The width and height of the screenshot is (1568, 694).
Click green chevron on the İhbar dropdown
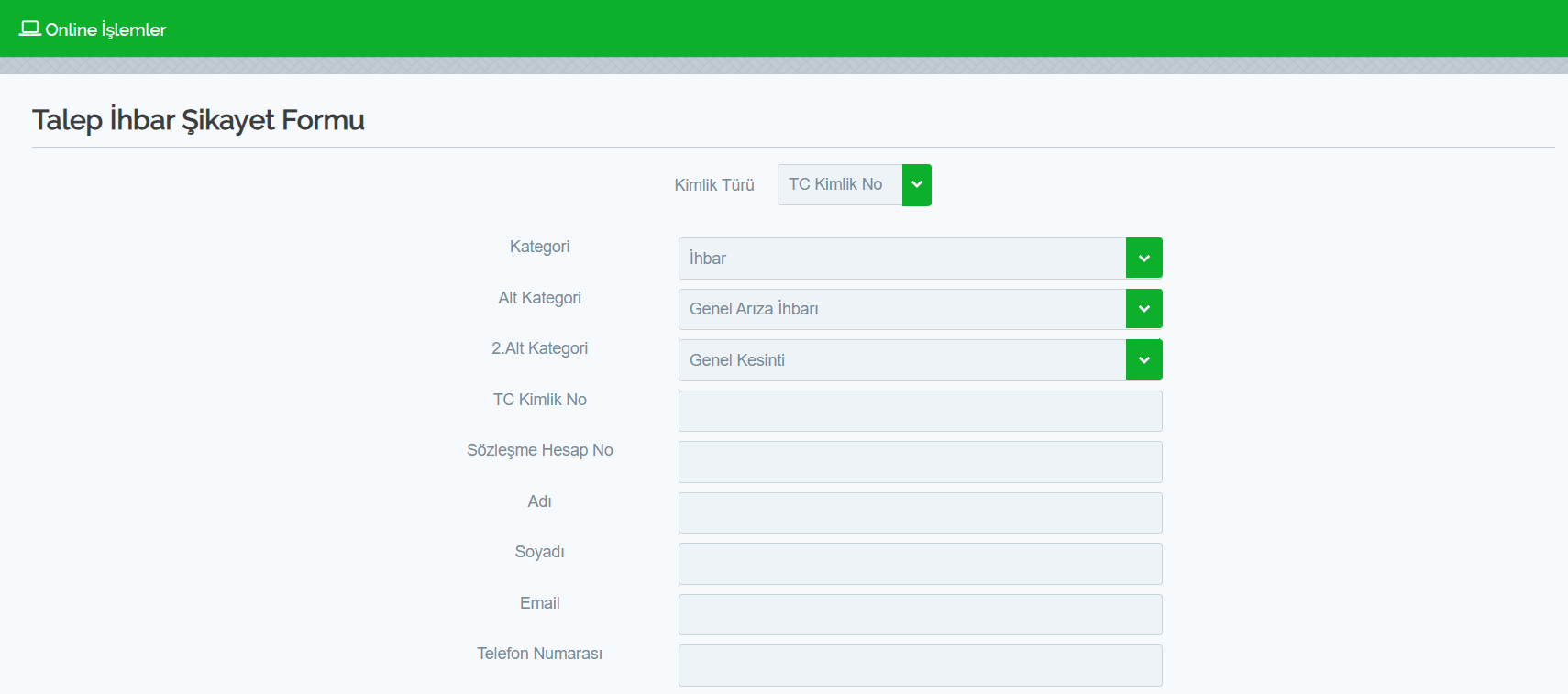point(1143,259)
